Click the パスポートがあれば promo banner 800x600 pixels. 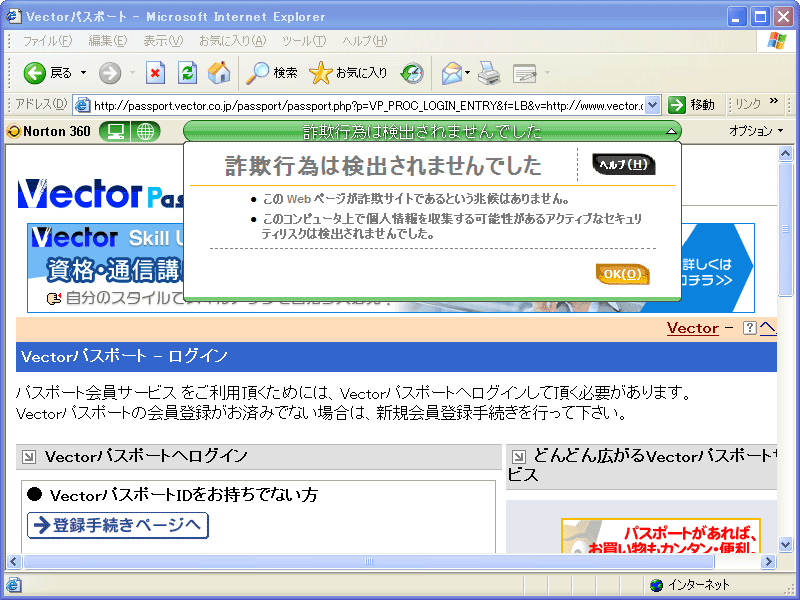(661, 536)
